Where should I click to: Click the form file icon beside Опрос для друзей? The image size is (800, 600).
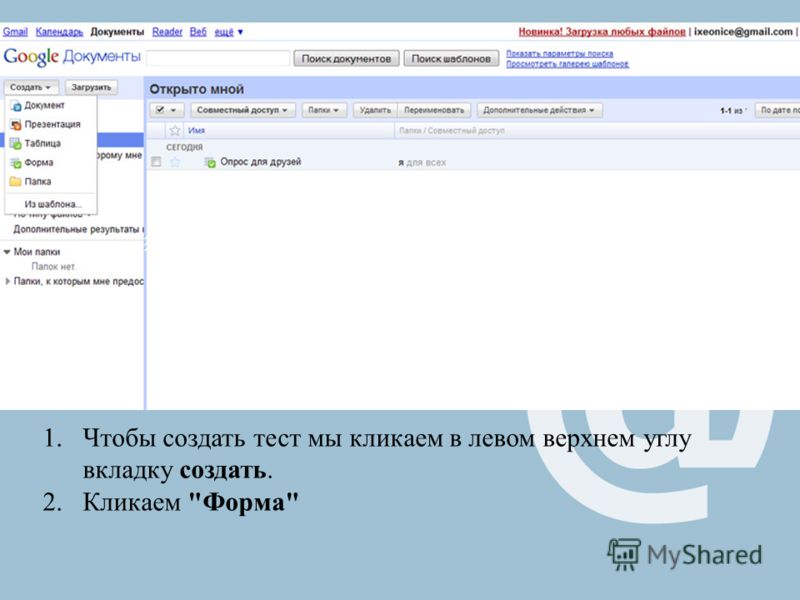210,162
